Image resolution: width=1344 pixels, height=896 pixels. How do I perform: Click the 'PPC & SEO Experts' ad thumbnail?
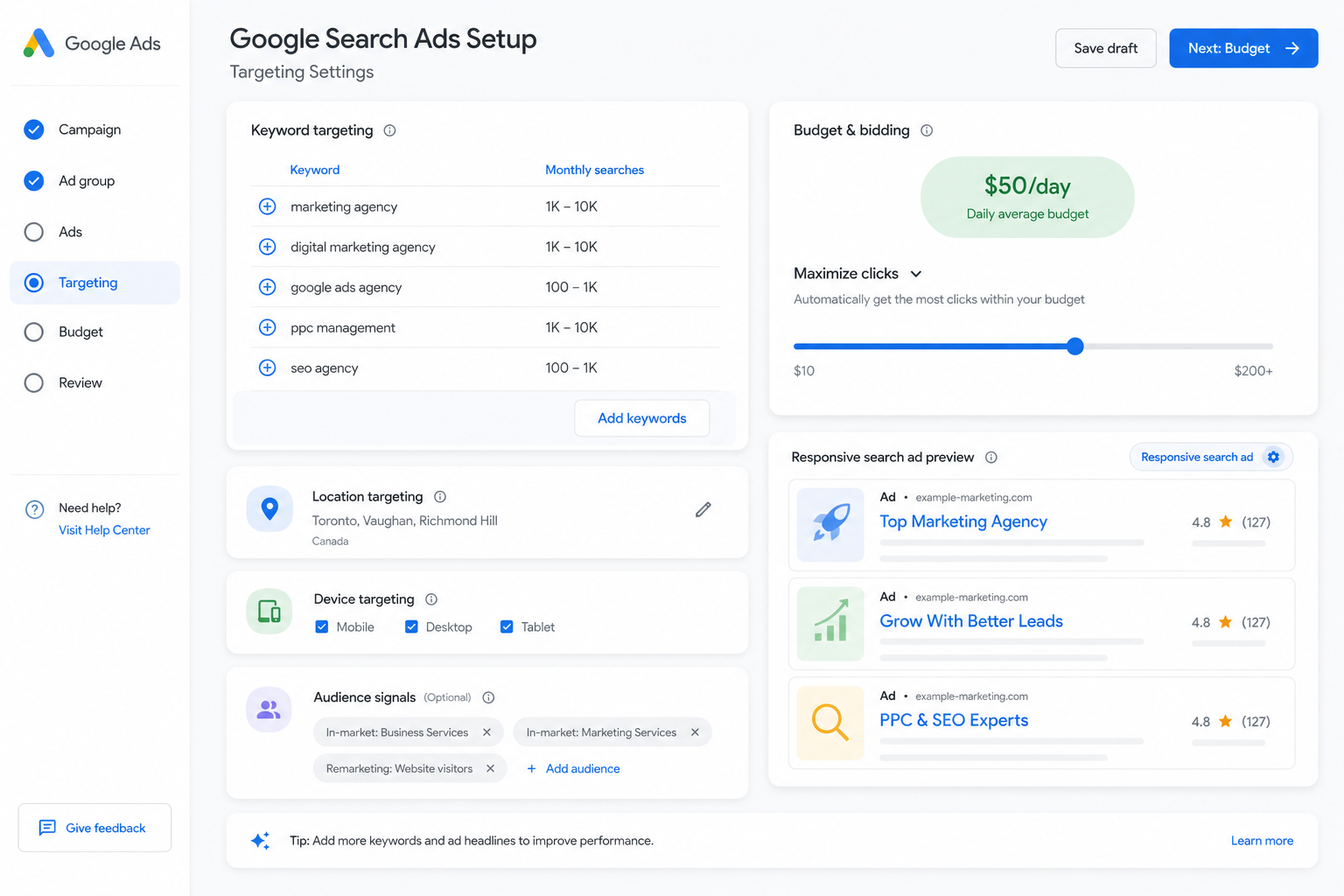click(x=830, y=723)
